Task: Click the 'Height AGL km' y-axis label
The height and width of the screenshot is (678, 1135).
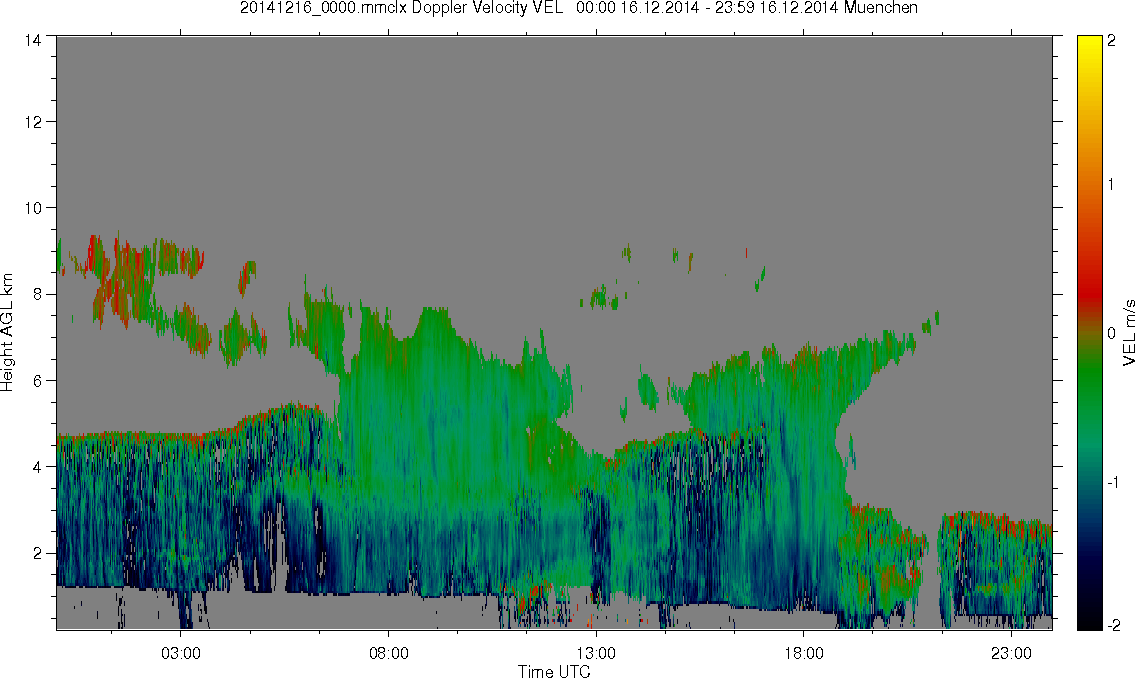Action: [x=7, y=333]
